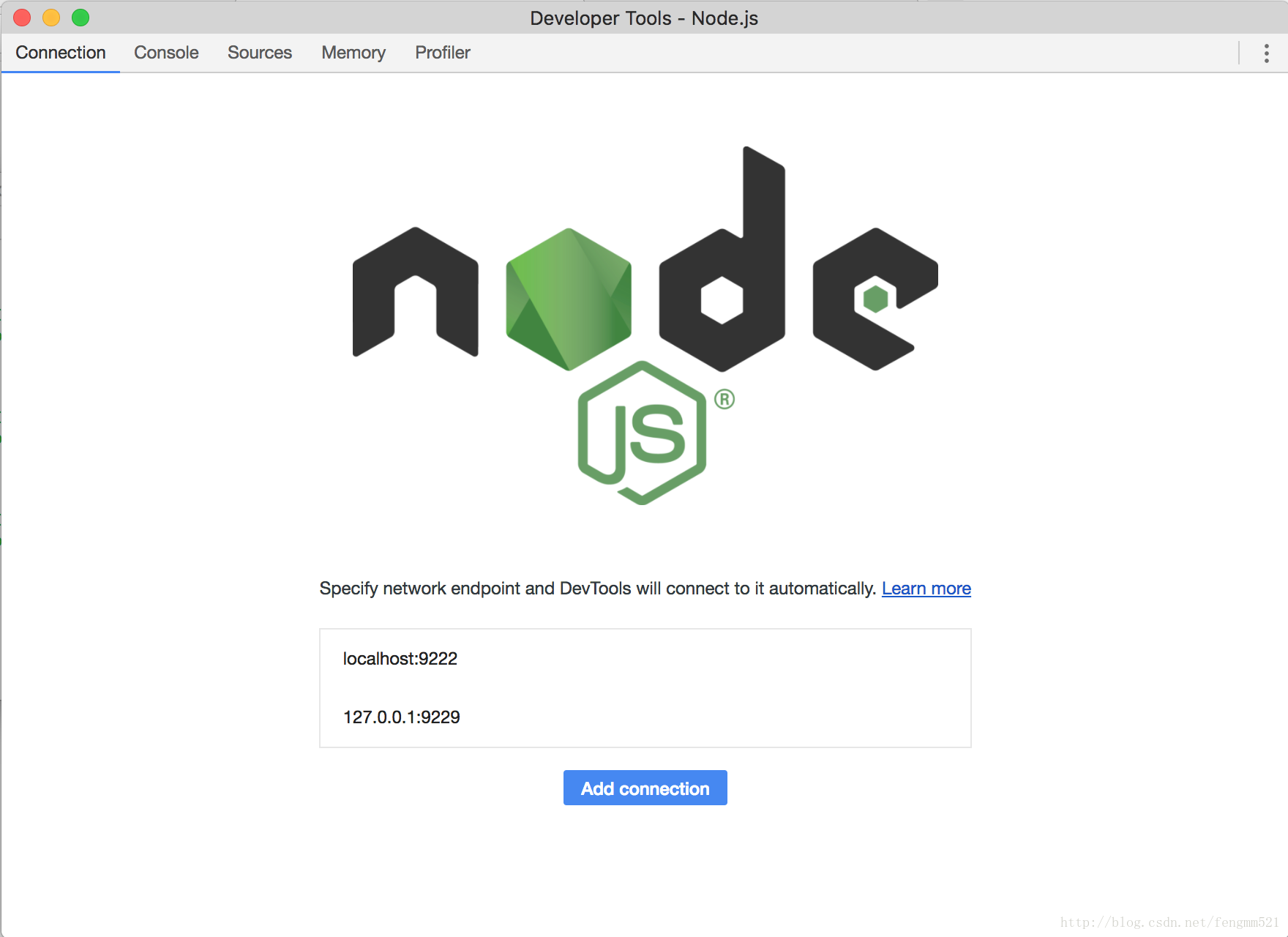Select the Profiler tab
The height and width of the screenshot is (937, 1288).
[x=443, y=53]
